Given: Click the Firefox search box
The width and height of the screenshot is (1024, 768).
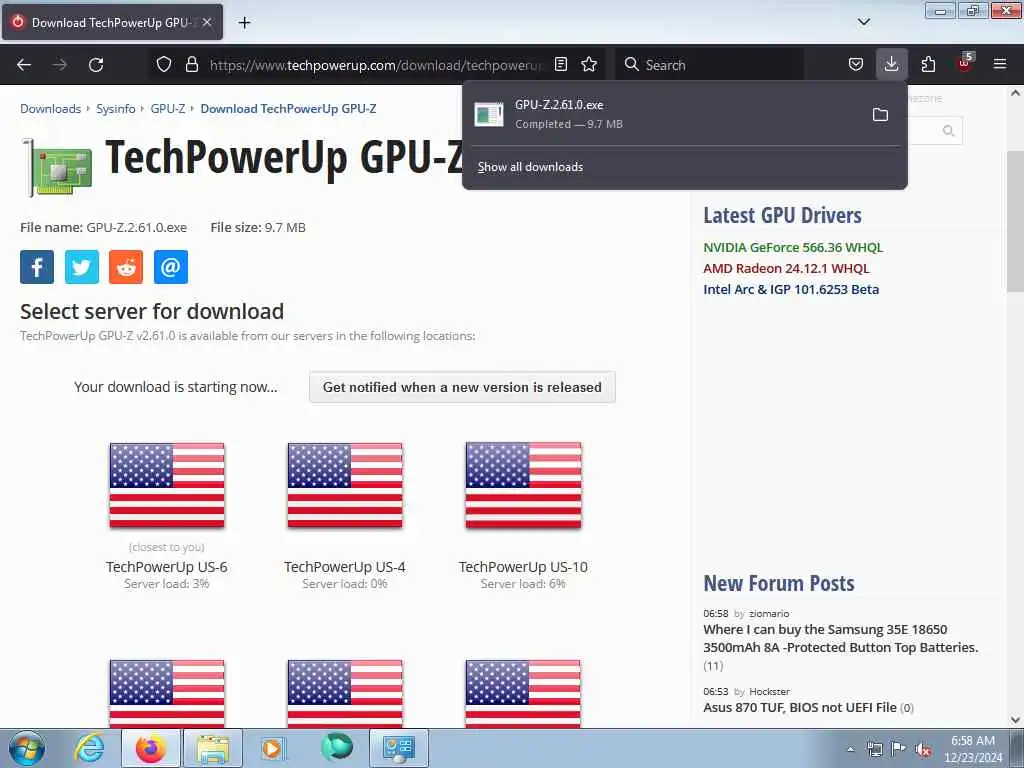Looking at the screenshot, I should pyautogui.click(x=709, y=65).
